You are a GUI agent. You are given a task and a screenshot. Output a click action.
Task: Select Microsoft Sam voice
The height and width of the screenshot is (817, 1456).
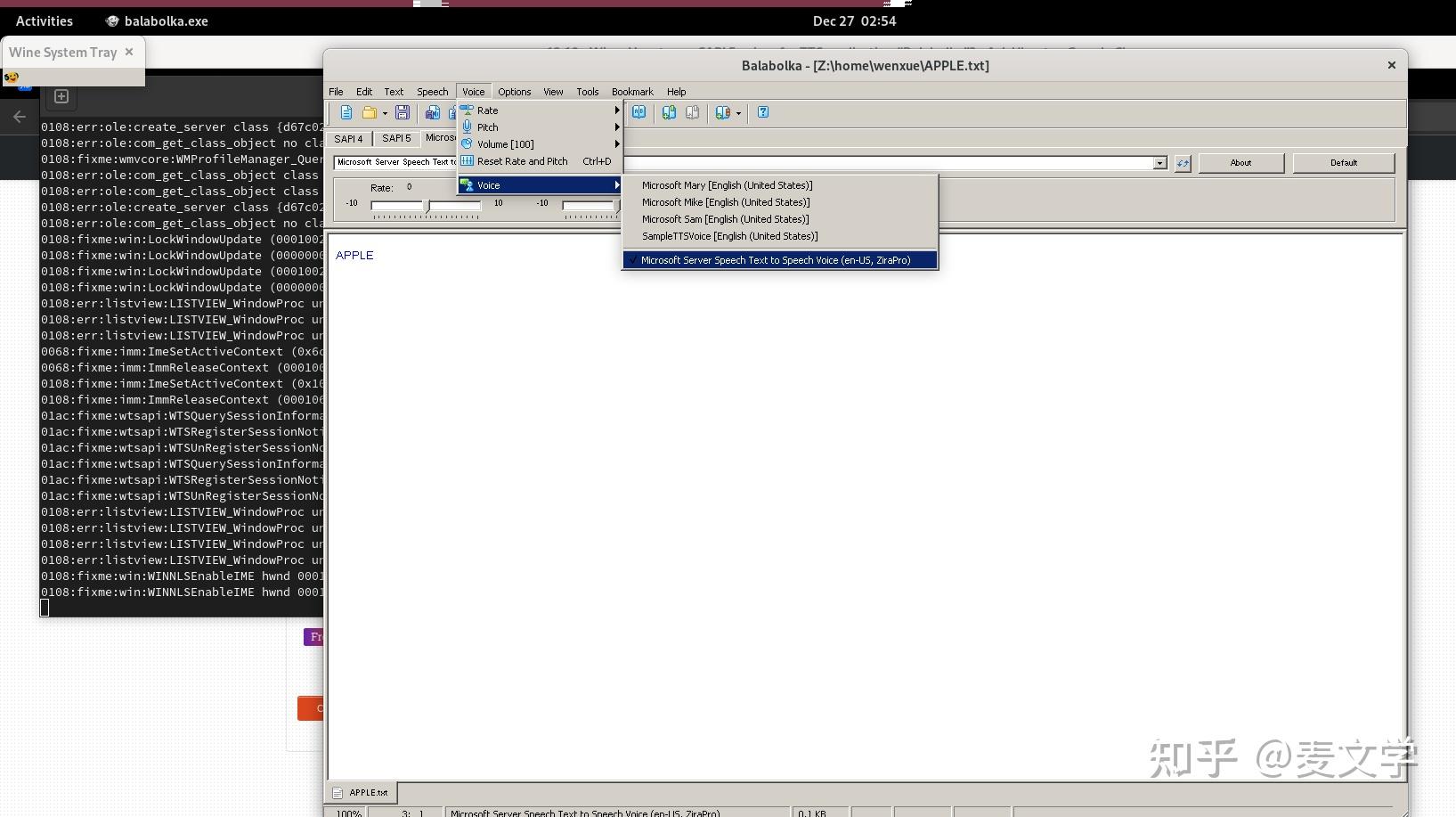click(x=780, y=219)
